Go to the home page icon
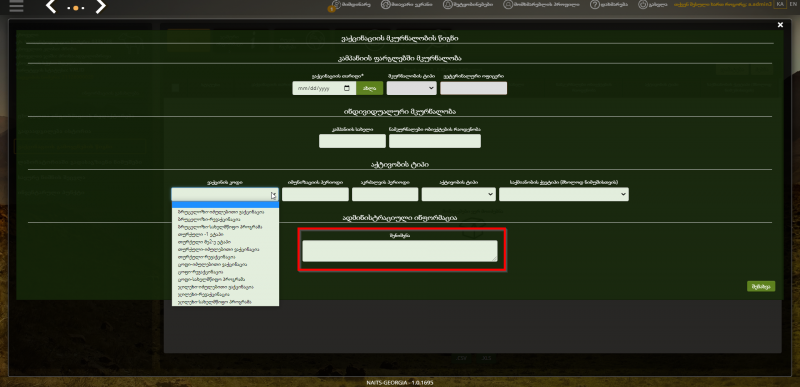 pos(385,5)
